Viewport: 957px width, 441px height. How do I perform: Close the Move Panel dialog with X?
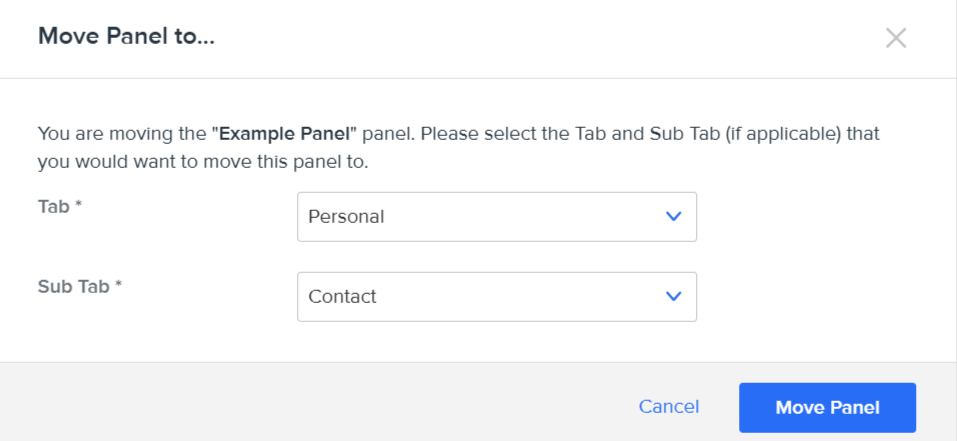click(x=896, y=38)
